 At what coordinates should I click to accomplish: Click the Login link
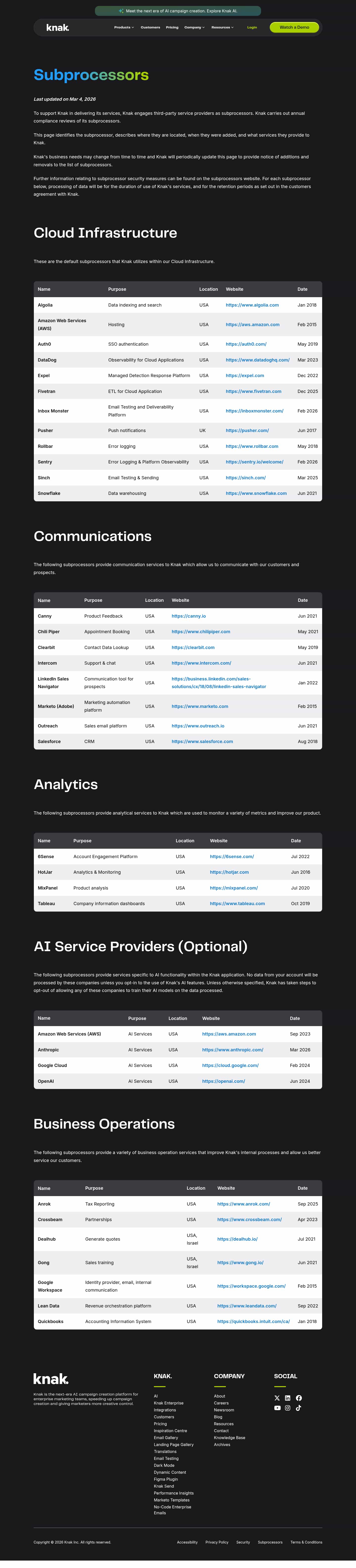coord(252,27)
